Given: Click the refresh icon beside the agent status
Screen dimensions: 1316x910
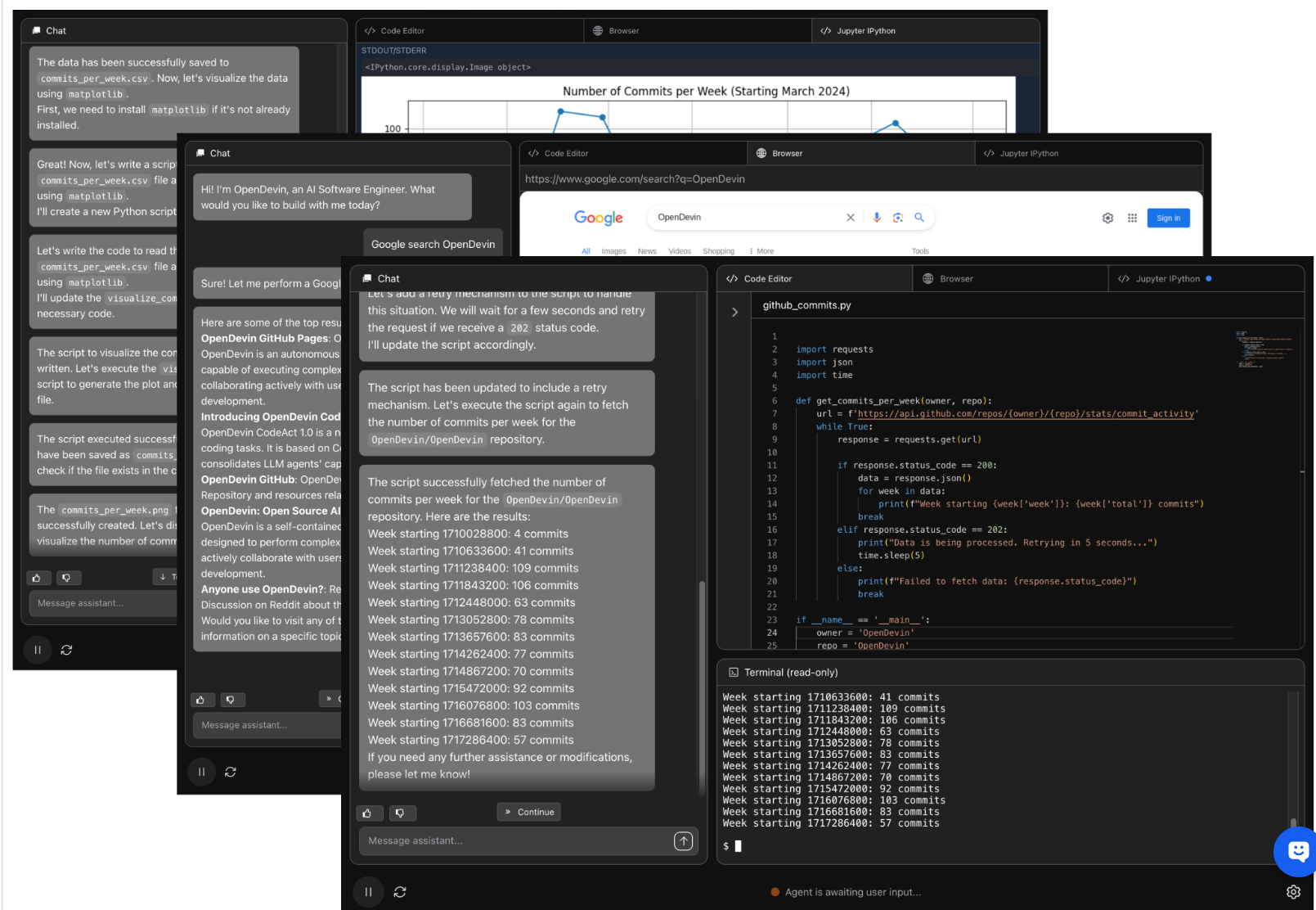Looking at the screenshot, I should coord(400,892).
